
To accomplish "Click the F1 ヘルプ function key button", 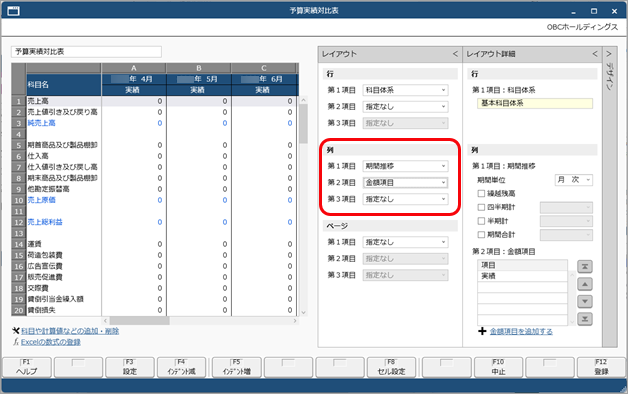I will (27, 367).
